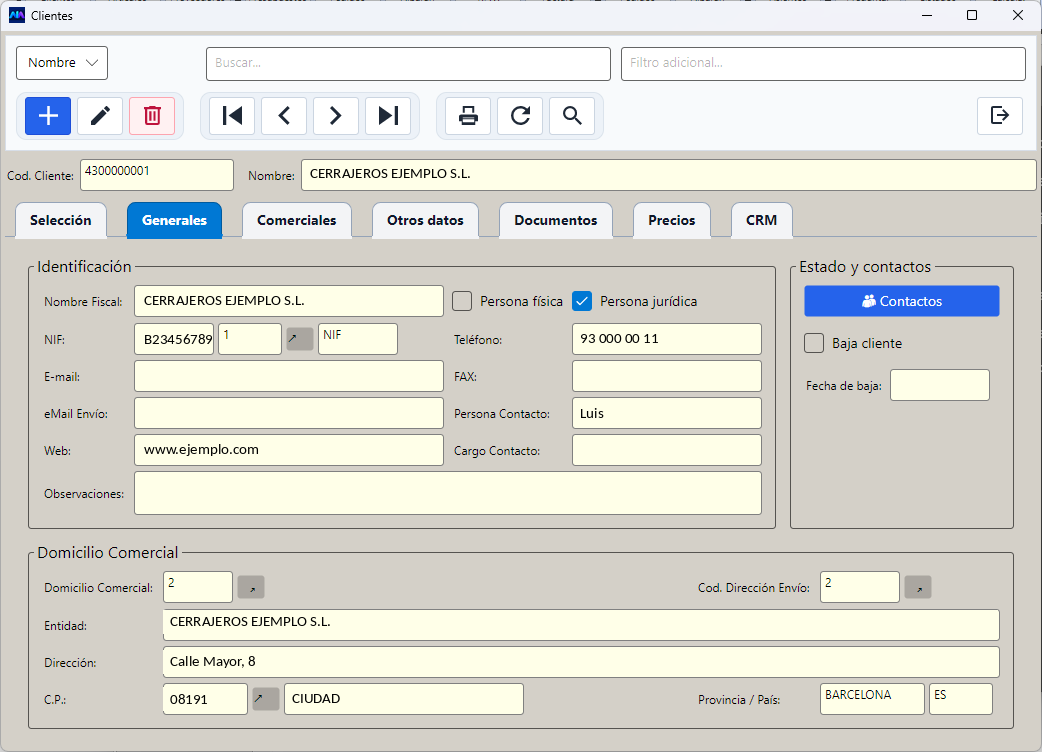The height and width of the screenshot is (752, 1042).
Task: Refresh the client data
Action: pos(520,116)
